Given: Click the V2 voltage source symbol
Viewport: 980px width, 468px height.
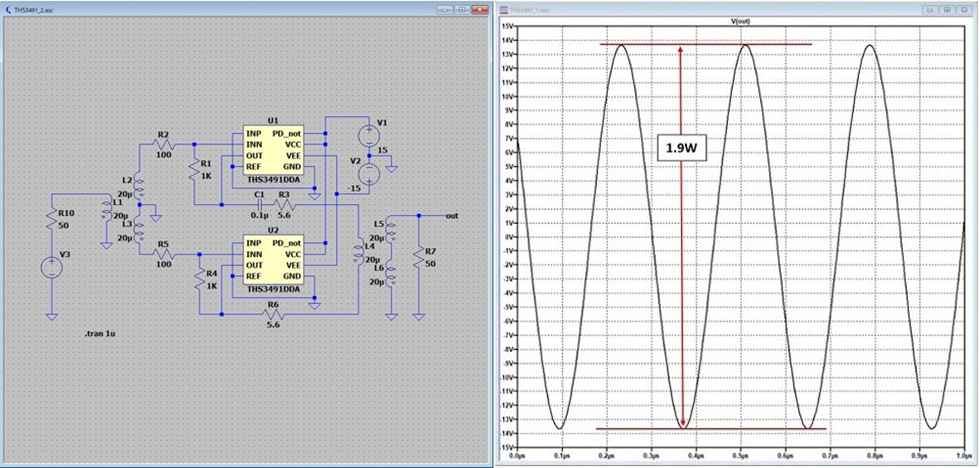Looking at the screenshot, I should [x=368, y=174].
